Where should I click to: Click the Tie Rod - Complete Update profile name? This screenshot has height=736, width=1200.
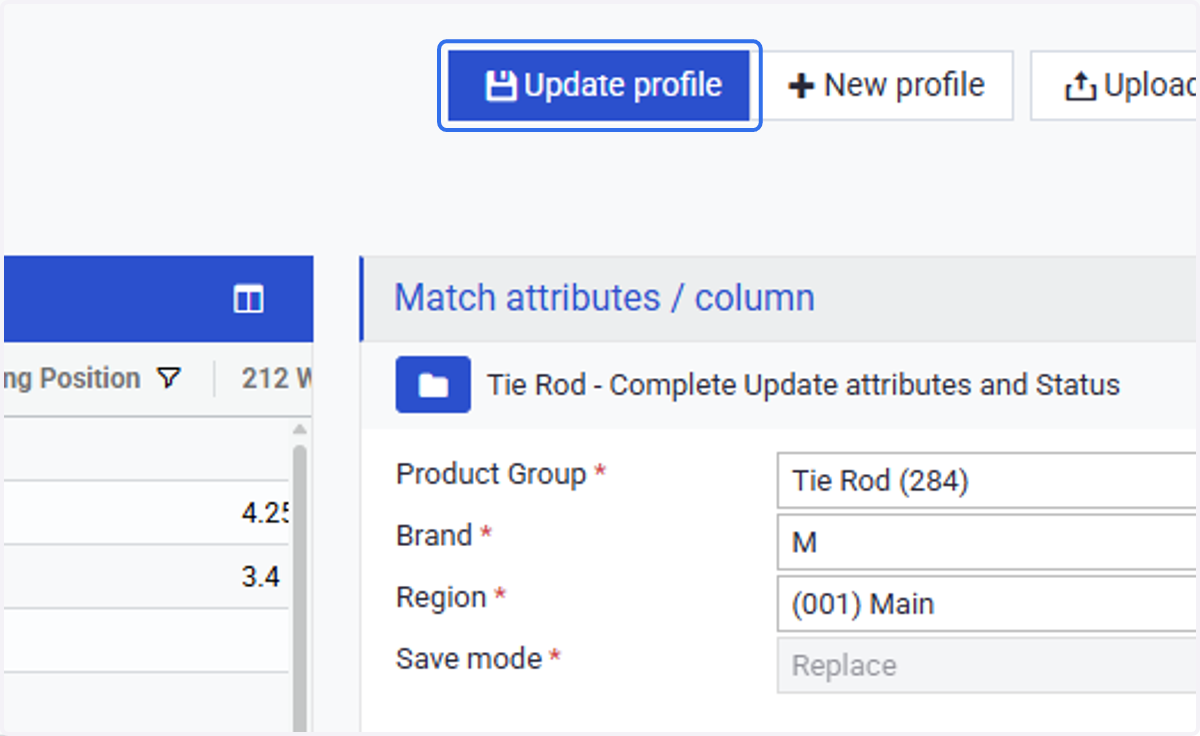[x=803, y=384]
